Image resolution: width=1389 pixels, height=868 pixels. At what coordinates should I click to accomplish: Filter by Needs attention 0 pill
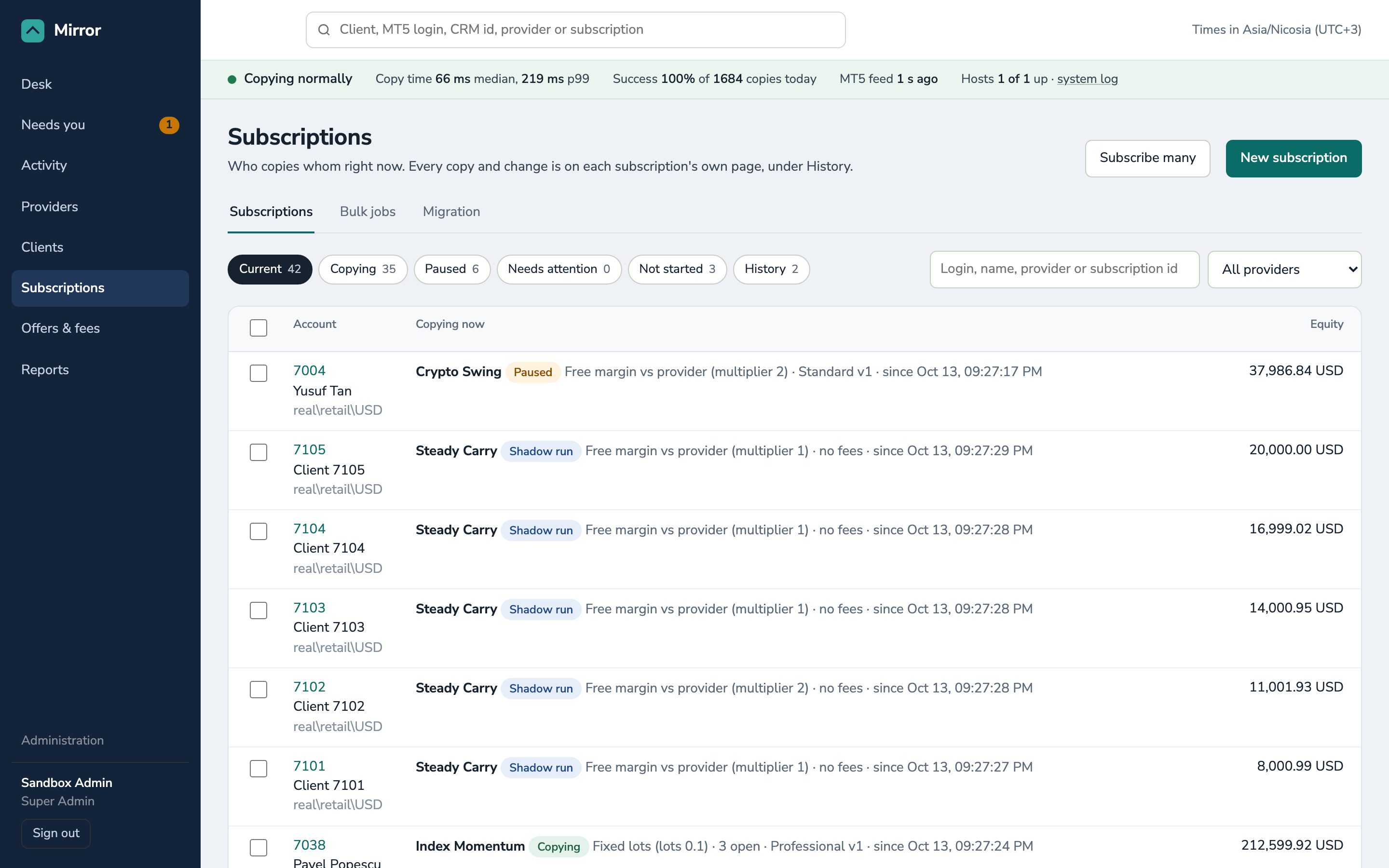(x=558, y=269)
